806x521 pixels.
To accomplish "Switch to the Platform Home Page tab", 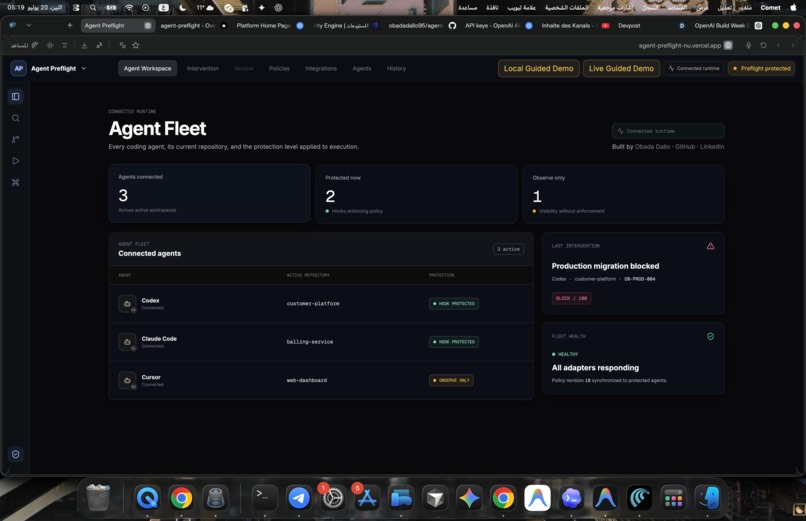I will coord(269,25).
